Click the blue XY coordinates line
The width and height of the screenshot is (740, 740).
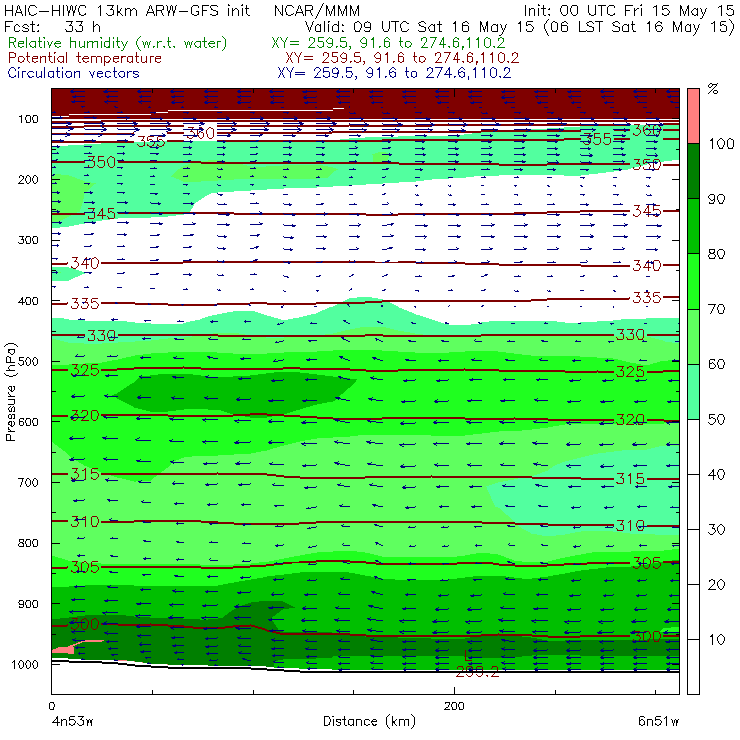394,73
